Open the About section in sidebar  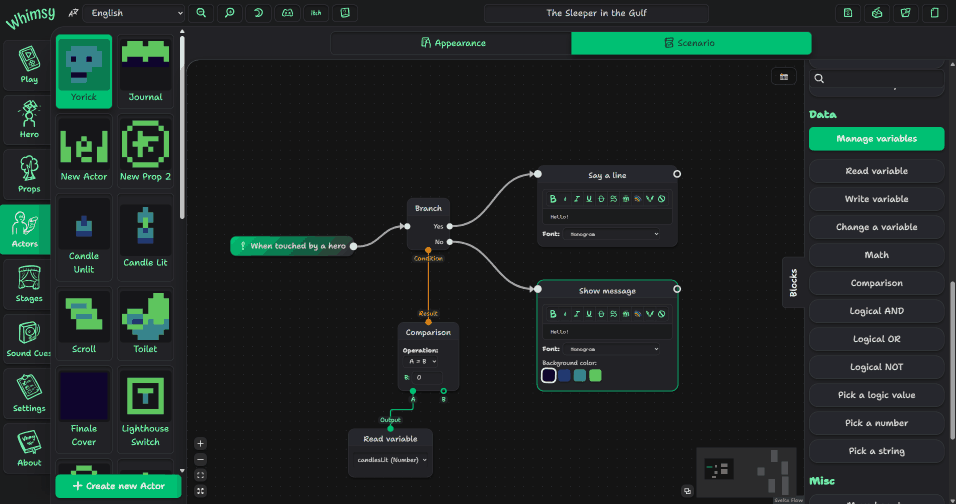click(29, 449)
